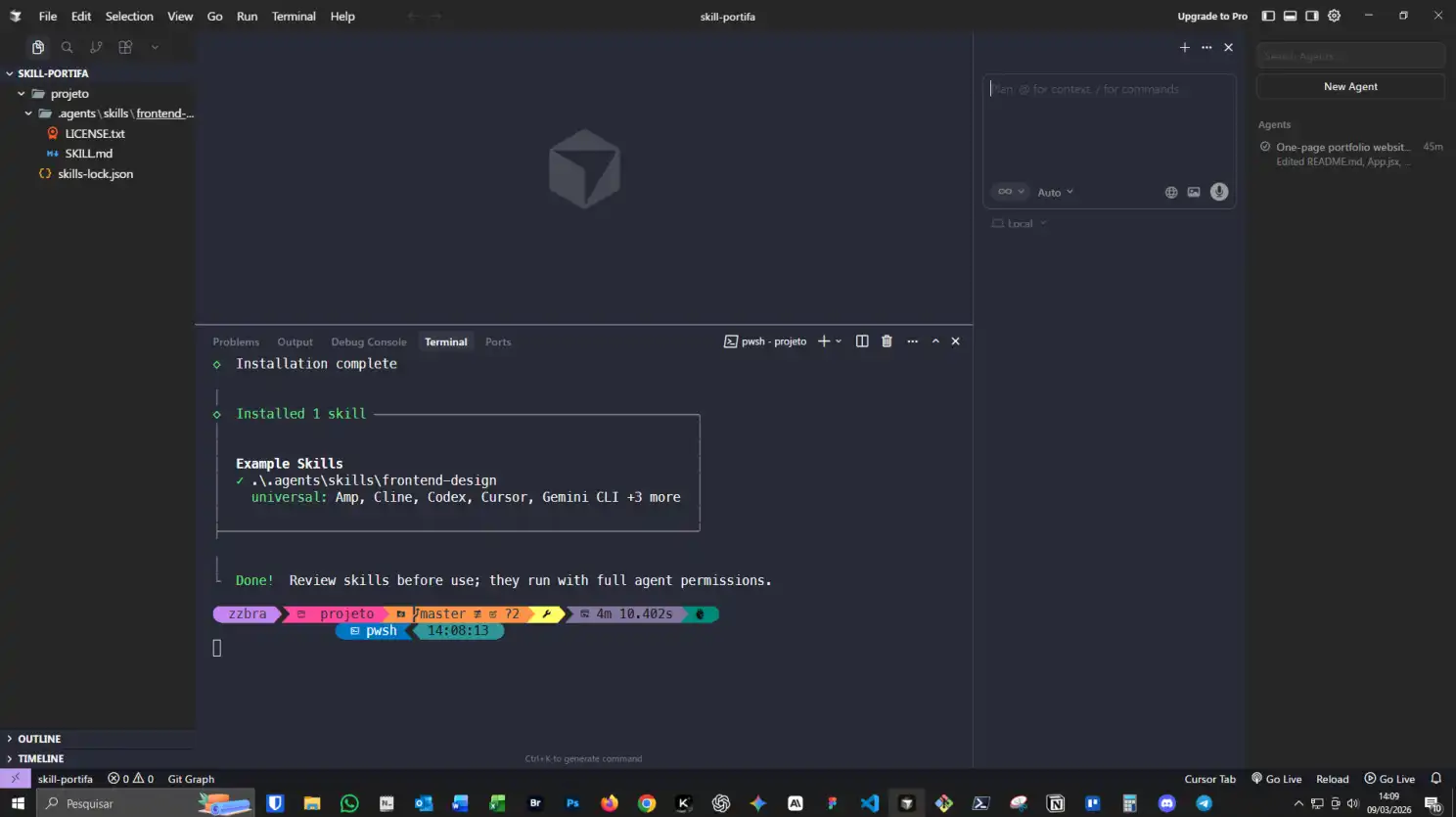
Task: Toggle the secondary side bar layout icon
Action: tap(1312, 16)
